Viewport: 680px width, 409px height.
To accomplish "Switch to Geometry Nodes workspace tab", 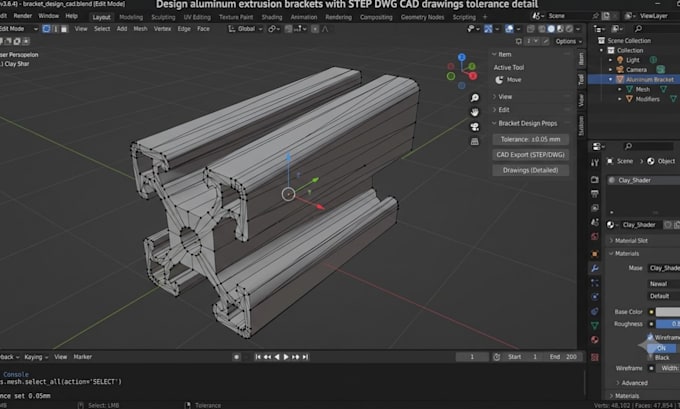I will (422, 17).
